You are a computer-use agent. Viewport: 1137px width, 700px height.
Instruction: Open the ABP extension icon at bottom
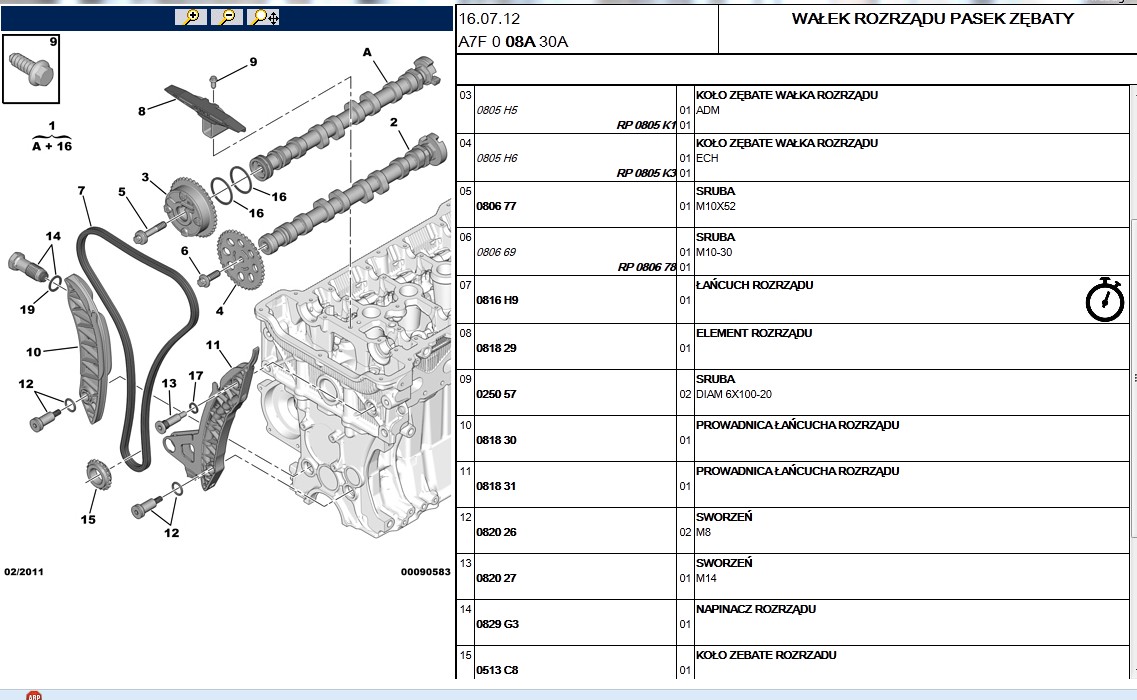click(33, 694)
